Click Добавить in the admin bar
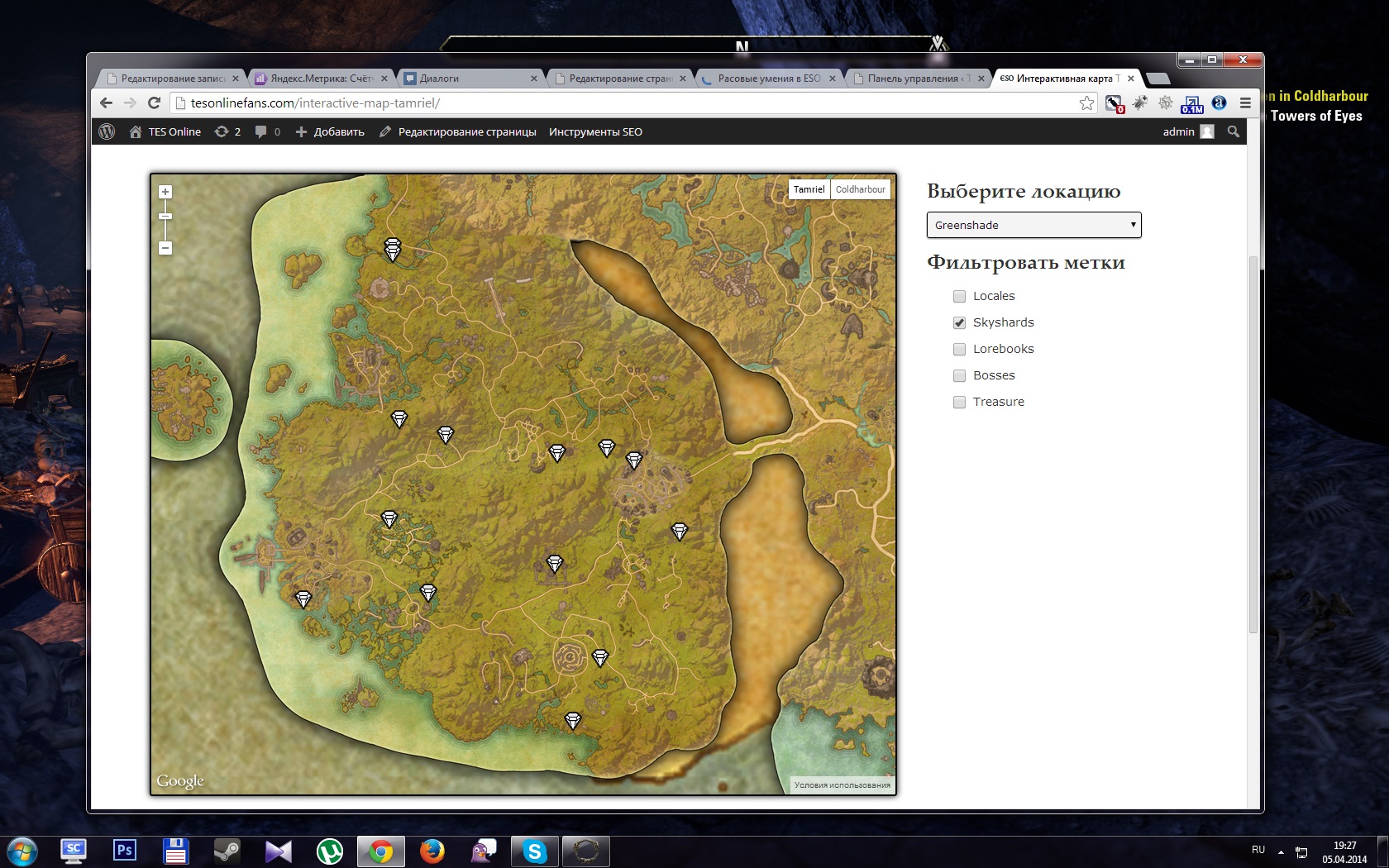Image resolution: width=1389 pixels, height=868 pixels. [330, 131]
